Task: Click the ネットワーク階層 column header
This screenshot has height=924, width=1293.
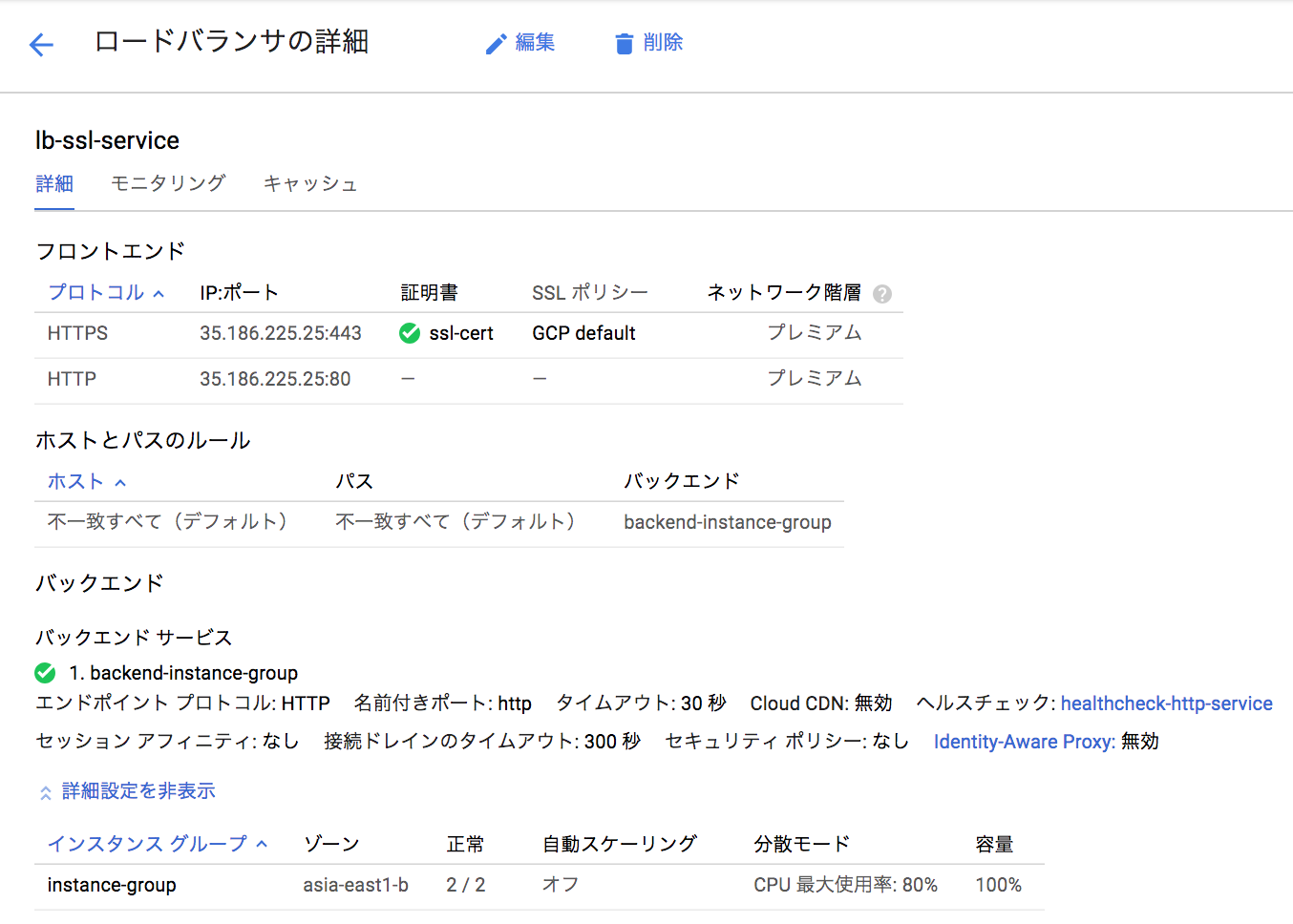Action: point(785,292)
